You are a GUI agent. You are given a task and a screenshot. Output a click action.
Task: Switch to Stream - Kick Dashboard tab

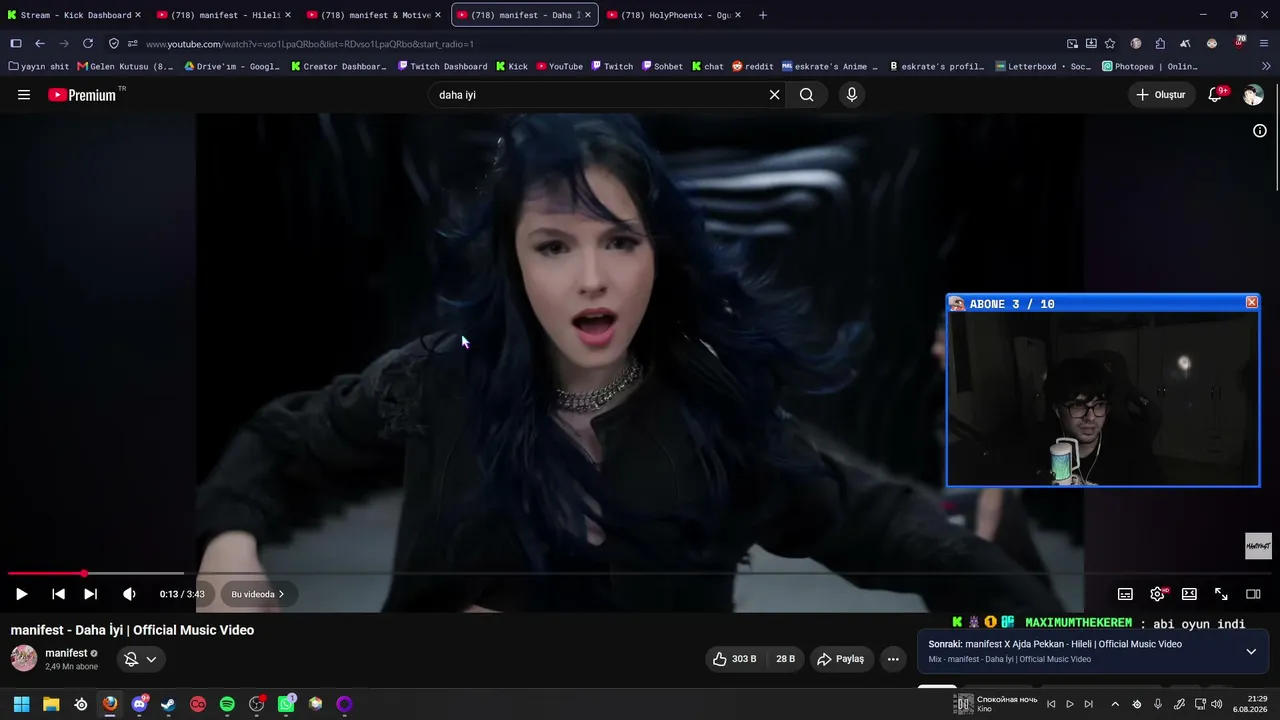pos(75,15)
